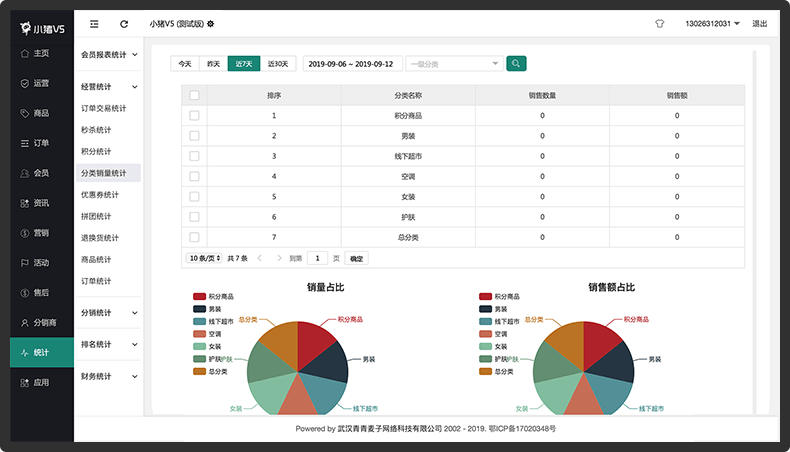This screenshot has width=790, height=452.
Task: Open 应用 in the left sidebar
Action: point(42,382)
